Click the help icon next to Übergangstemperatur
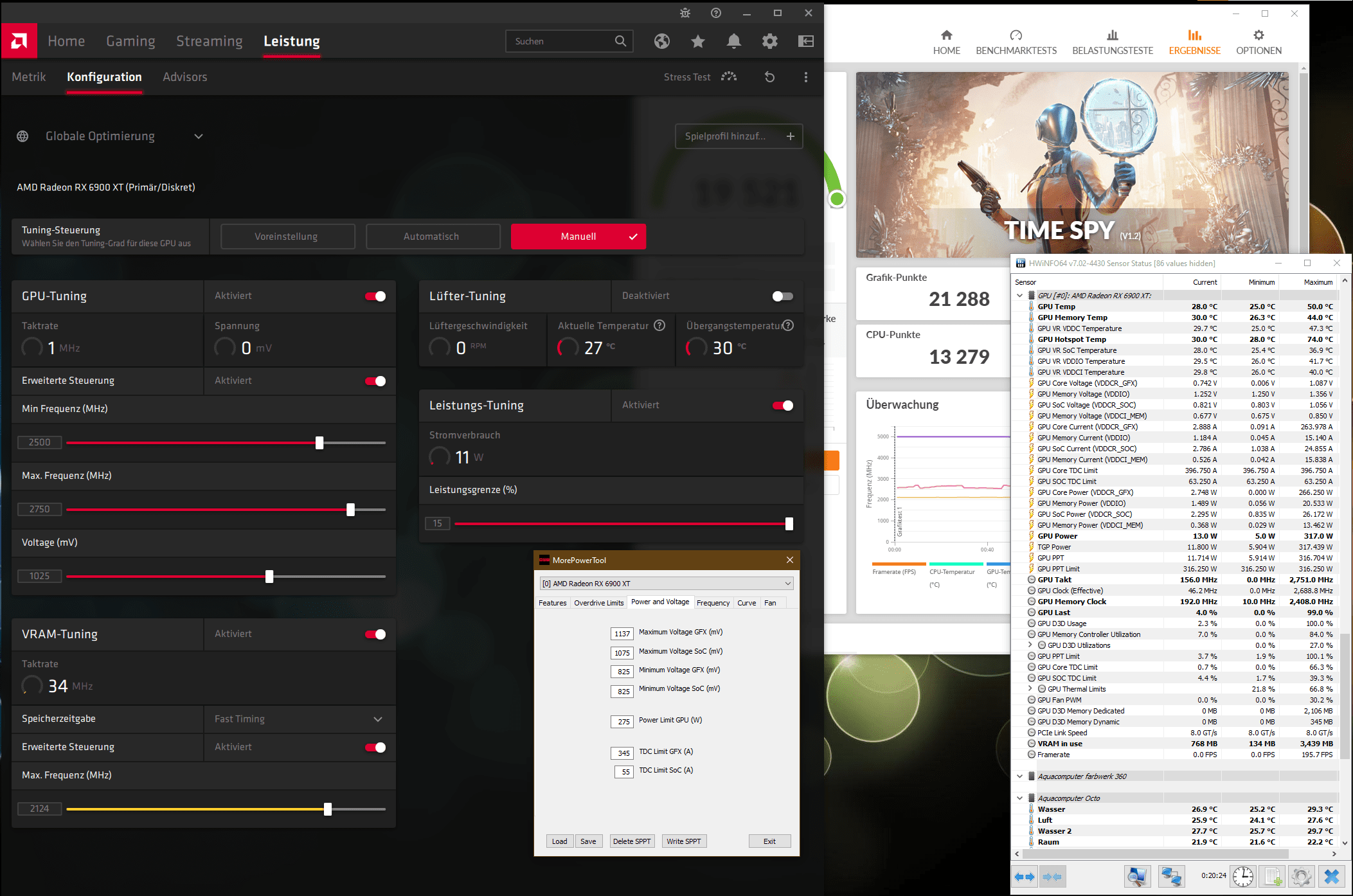The height and width of the screenshot is (896, 1353). tap(789, 325)
